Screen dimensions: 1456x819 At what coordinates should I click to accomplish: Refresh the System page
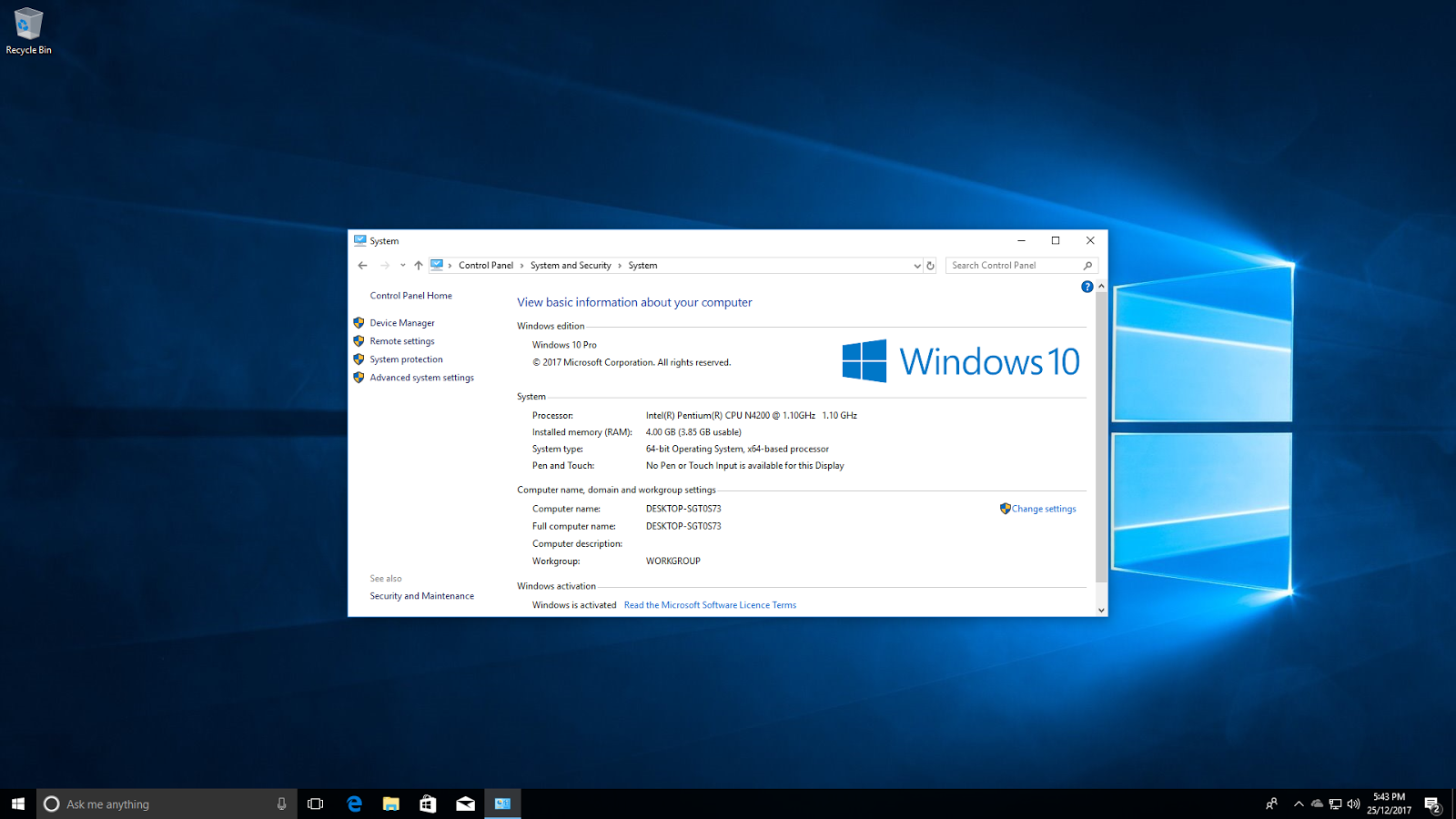click(930, 266)
